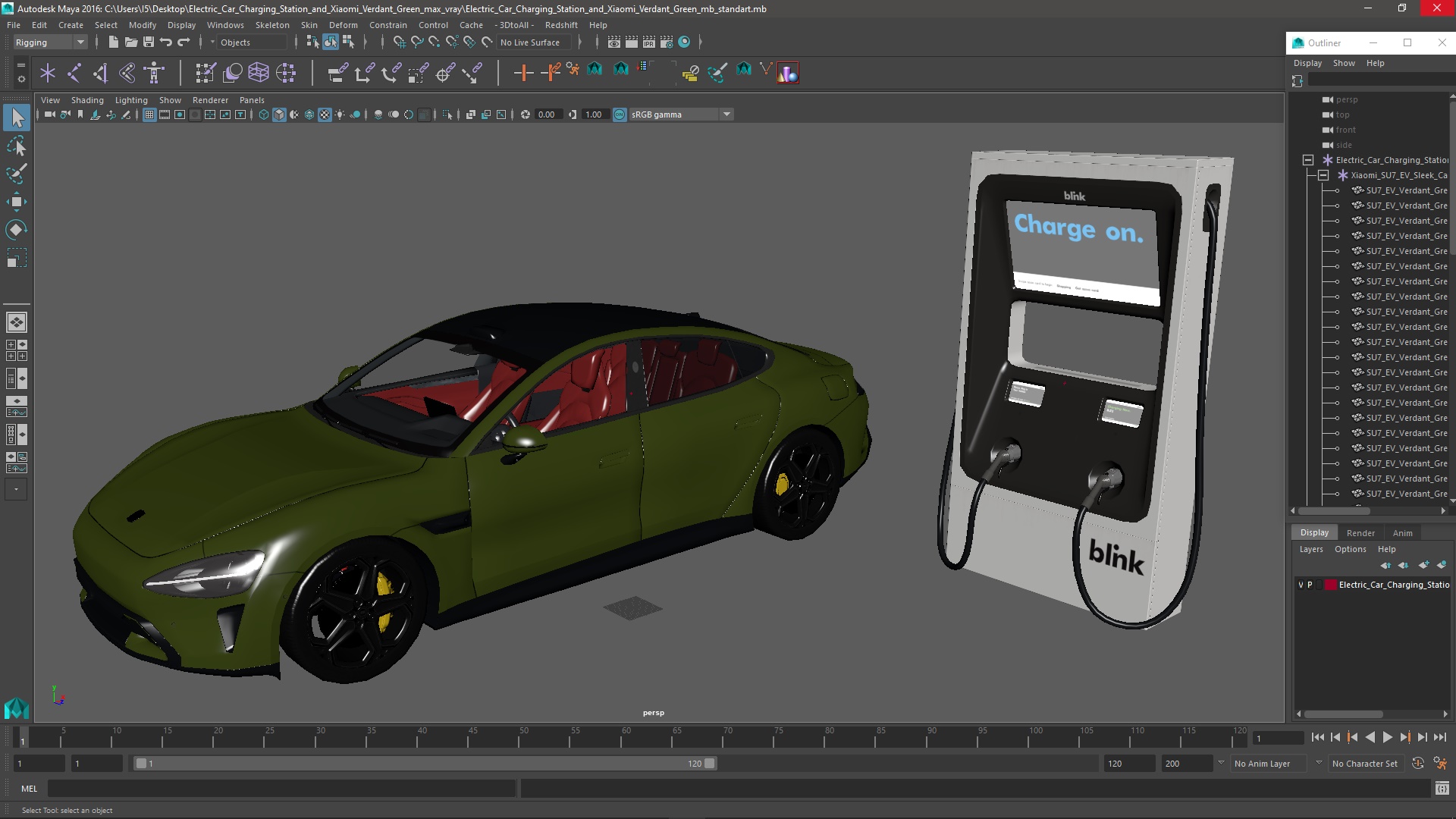Toggle Textured display checker icon

(325, 115)
